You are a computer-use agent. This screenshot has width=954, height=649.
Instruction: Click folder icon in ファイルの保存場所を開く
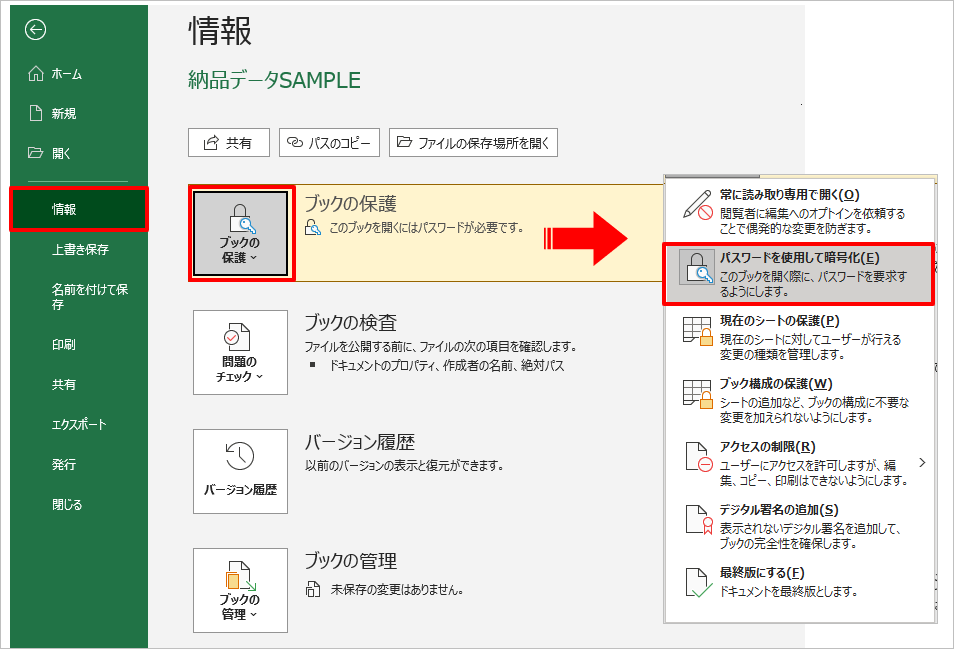(404, 142)
